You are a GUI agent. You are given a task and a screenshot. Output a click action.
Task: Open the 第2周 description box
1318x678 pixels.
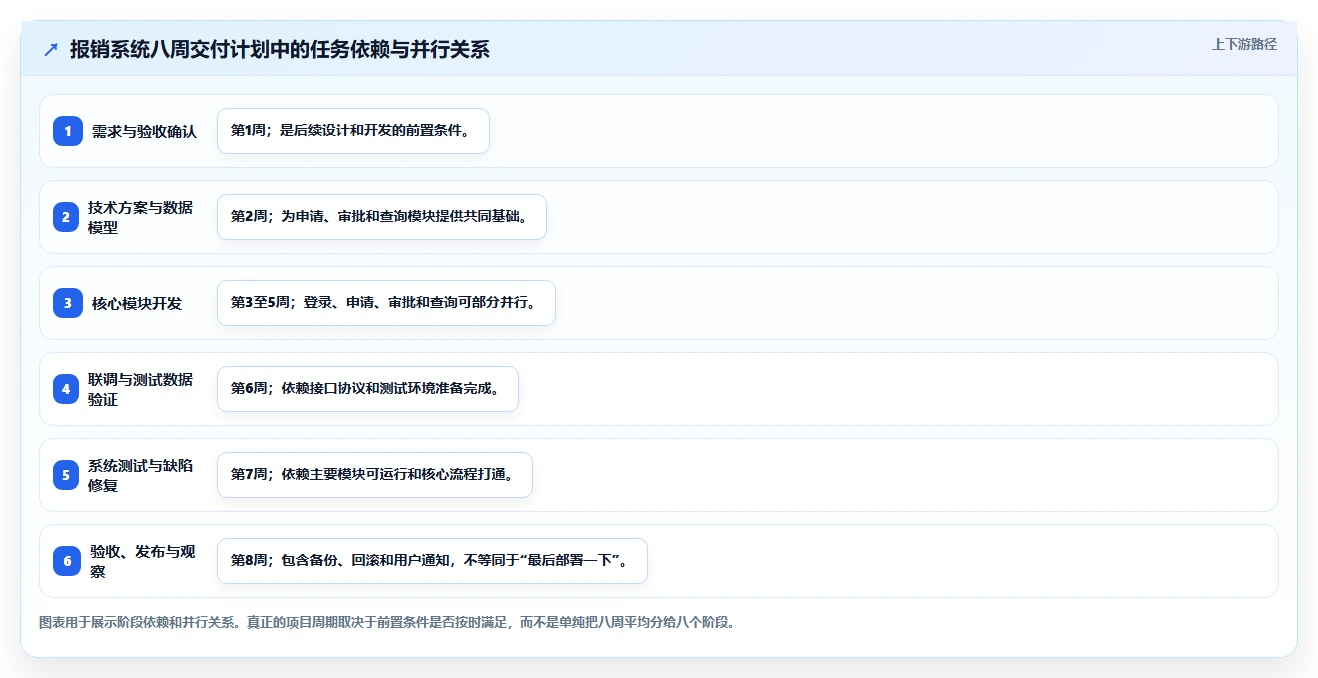tap(382, 217)
